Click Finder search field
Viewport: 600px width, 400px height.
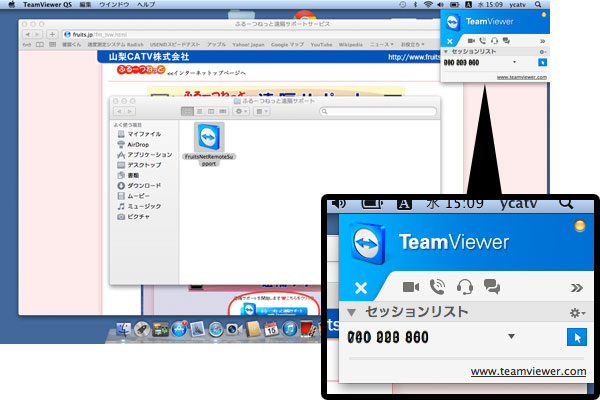pos(378,111)
